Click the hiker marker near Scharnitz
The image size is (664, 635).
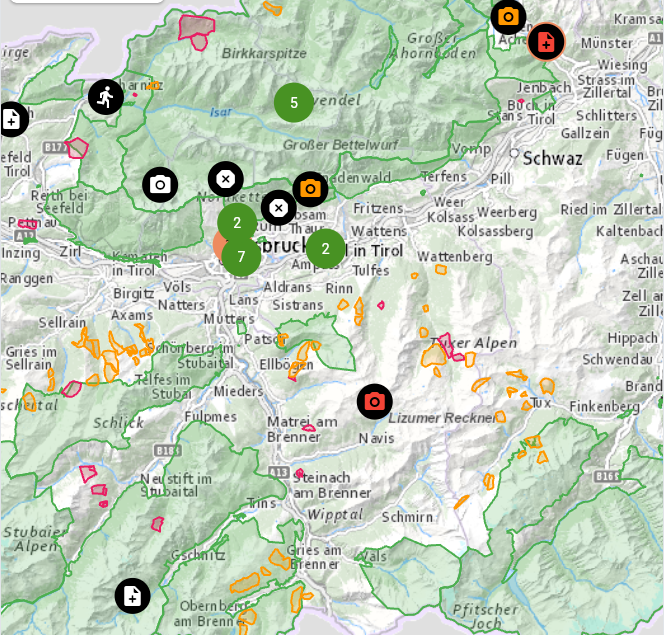tap(106, 97)
